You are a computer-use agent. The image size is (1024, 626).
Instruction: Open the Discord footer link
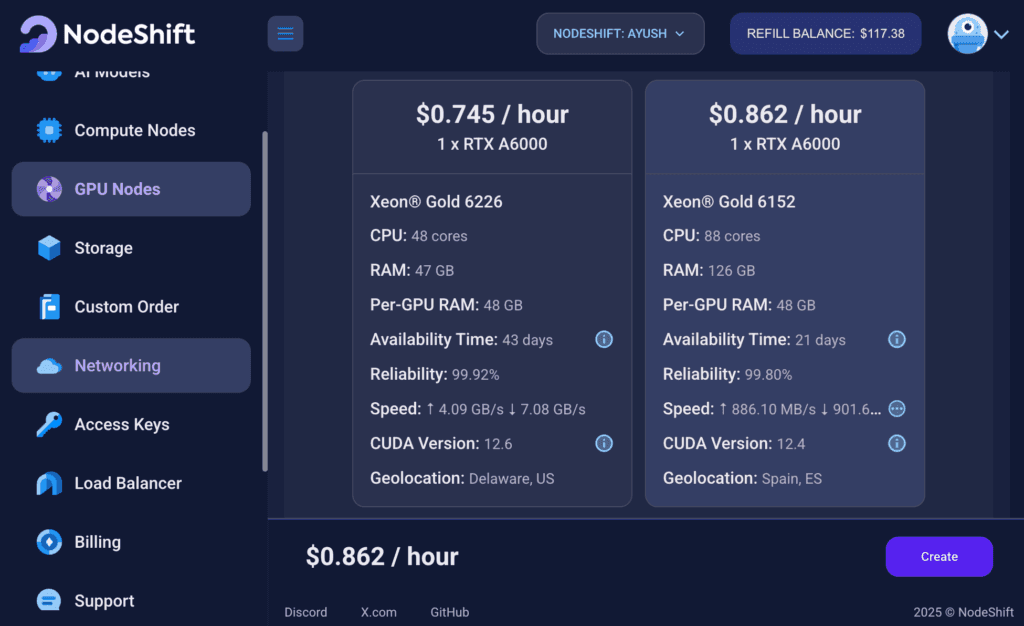point(306,612)
